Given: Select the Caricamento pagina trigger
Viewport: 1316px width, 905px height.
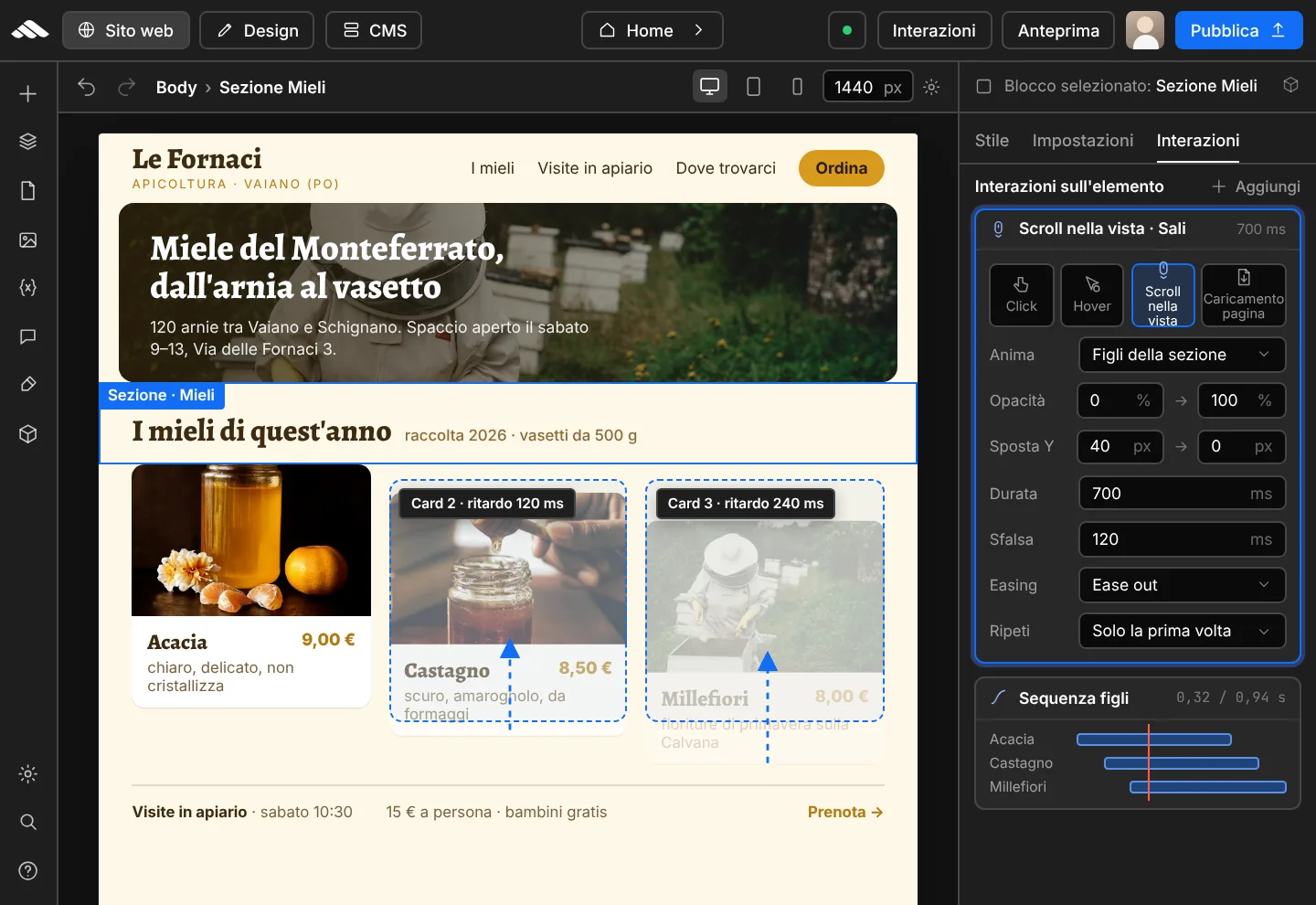Looking at the screenshot, I should point(1244,295).
